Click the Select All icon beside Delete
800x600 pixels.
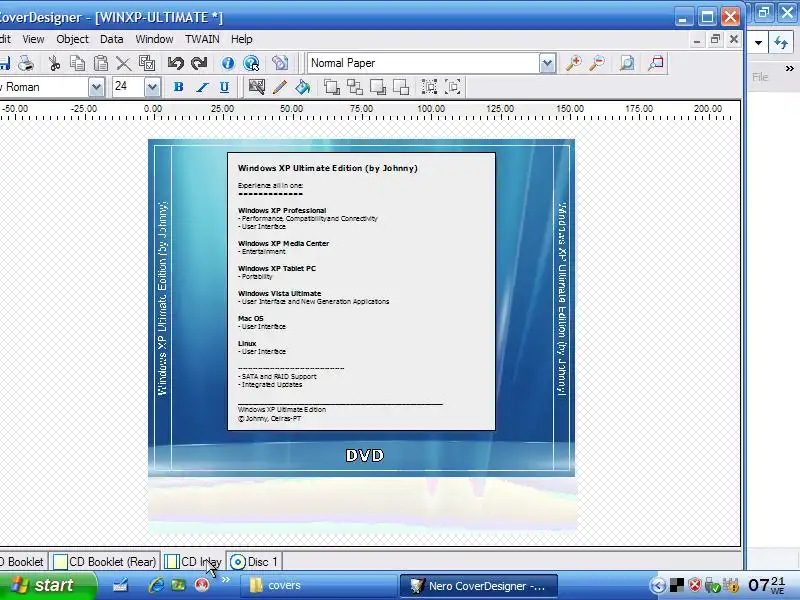147,63
